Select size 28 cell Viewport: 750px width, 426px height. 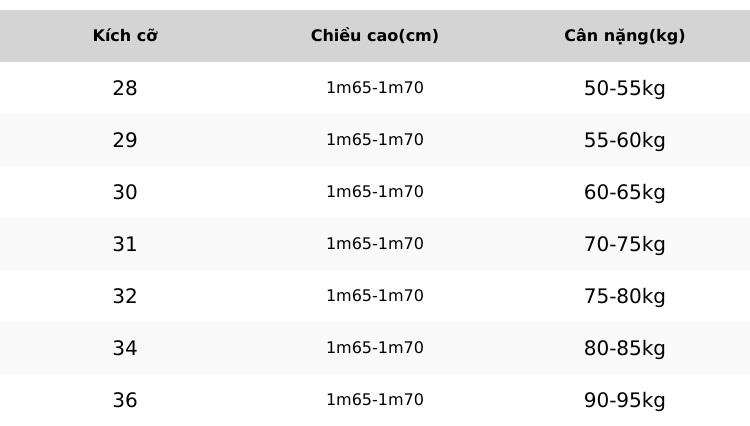125,88
